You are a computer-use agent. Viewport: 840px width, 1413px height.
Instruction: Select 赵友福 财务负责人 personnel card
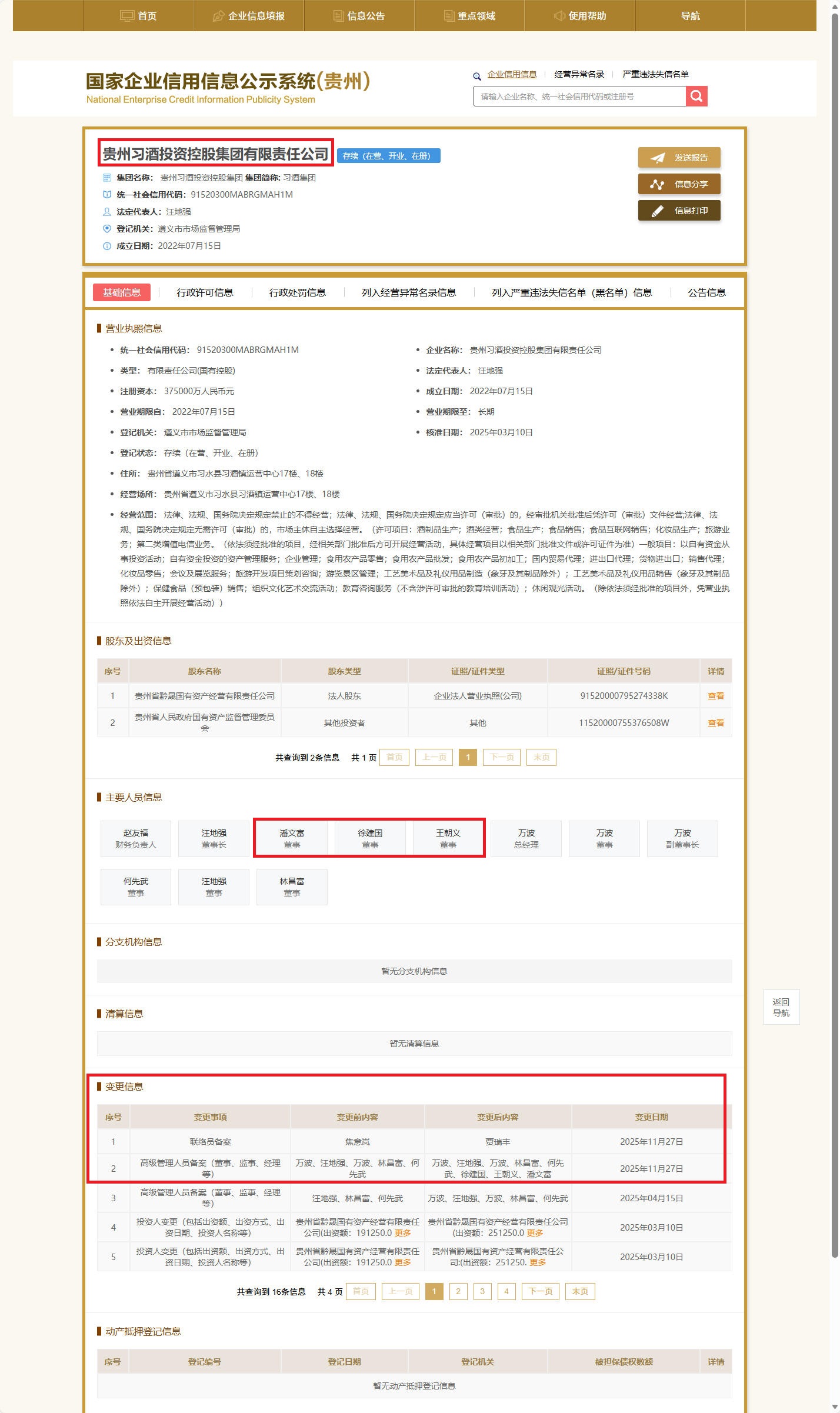pos(136,839)
